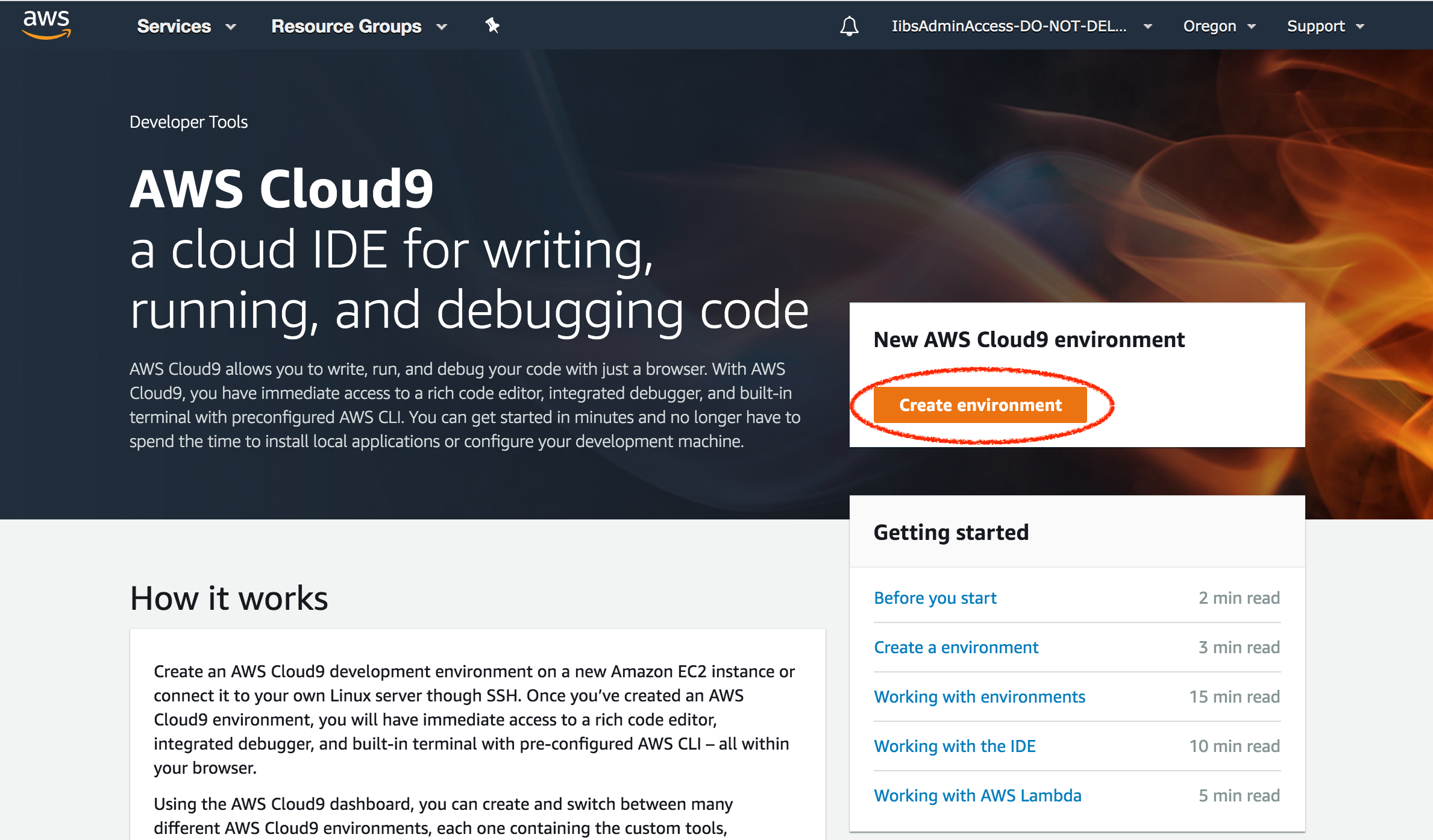Click the 3 min read label
Viewport: 1433px width, 840px height.
coord(1239,647)
